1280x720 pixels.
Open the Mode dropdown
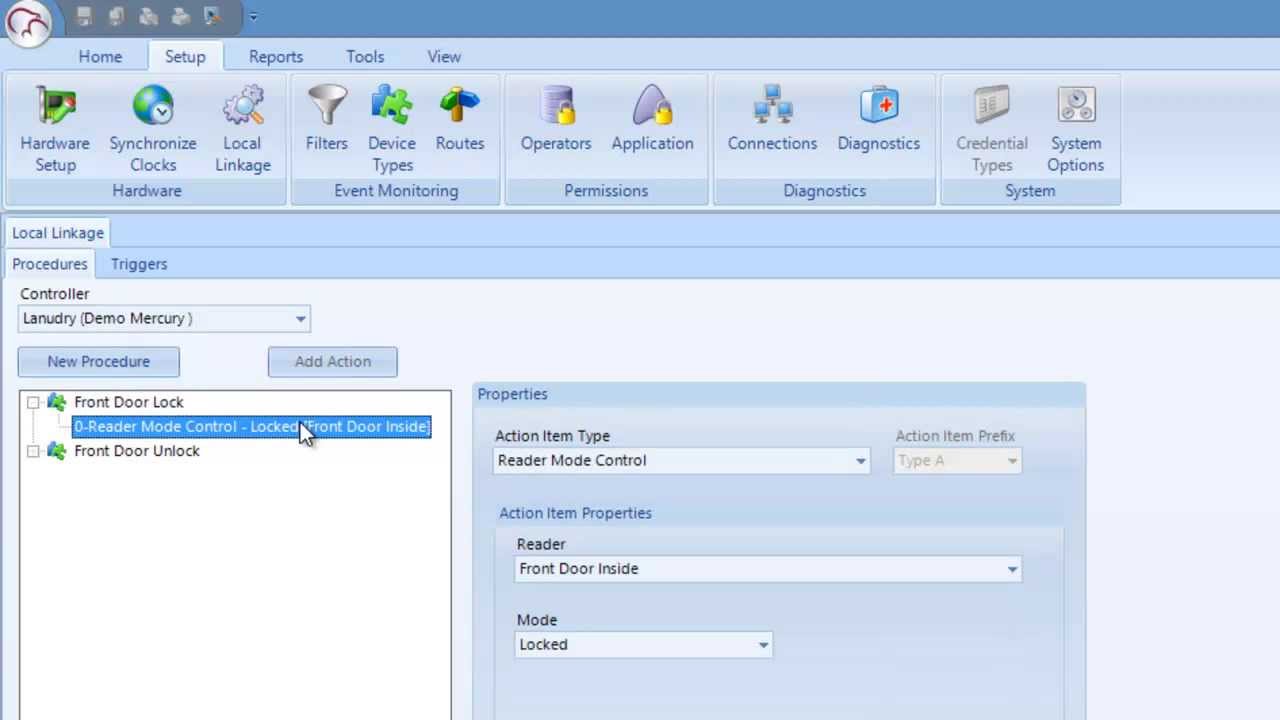click(763, 645)
